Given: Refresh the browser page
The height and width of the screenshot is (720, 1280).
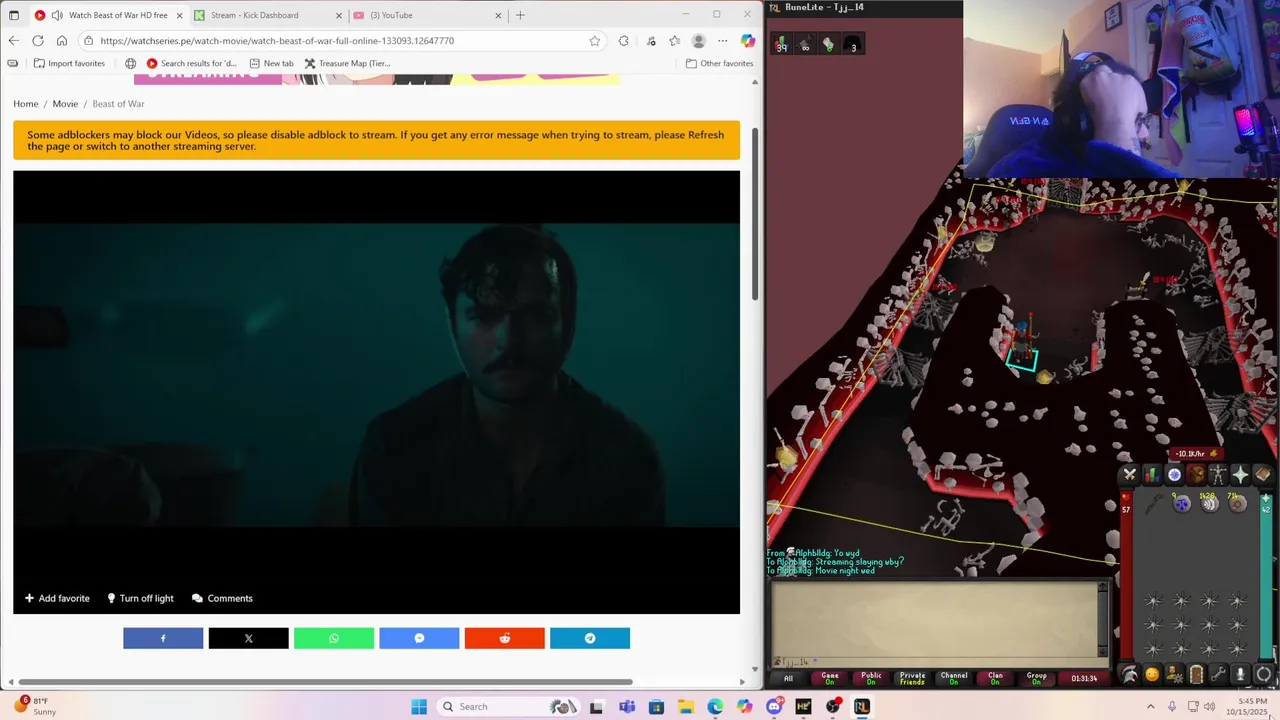Looking at the screenshot, I should [x=38, y=41].
